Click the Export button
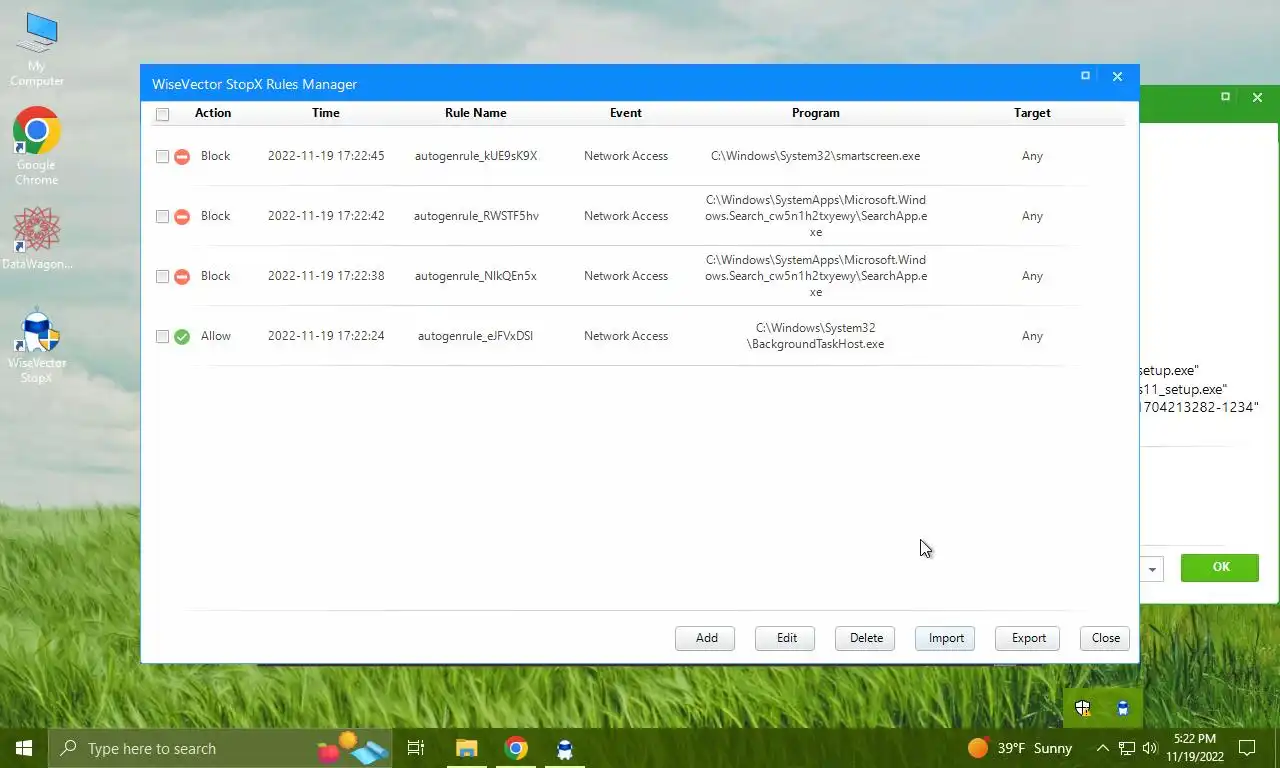This screenshot has height=768, width=1280. (x=1028, y=638)
